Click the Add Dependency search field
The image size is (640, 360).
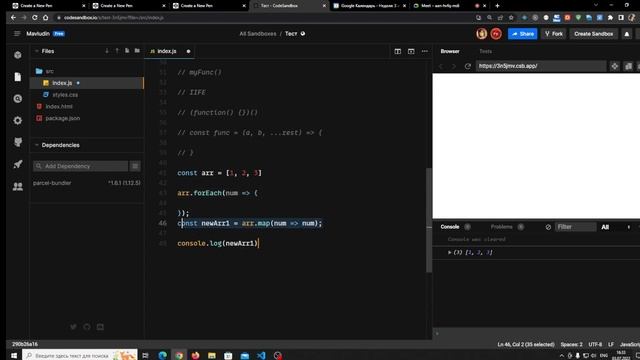(80, 166)
